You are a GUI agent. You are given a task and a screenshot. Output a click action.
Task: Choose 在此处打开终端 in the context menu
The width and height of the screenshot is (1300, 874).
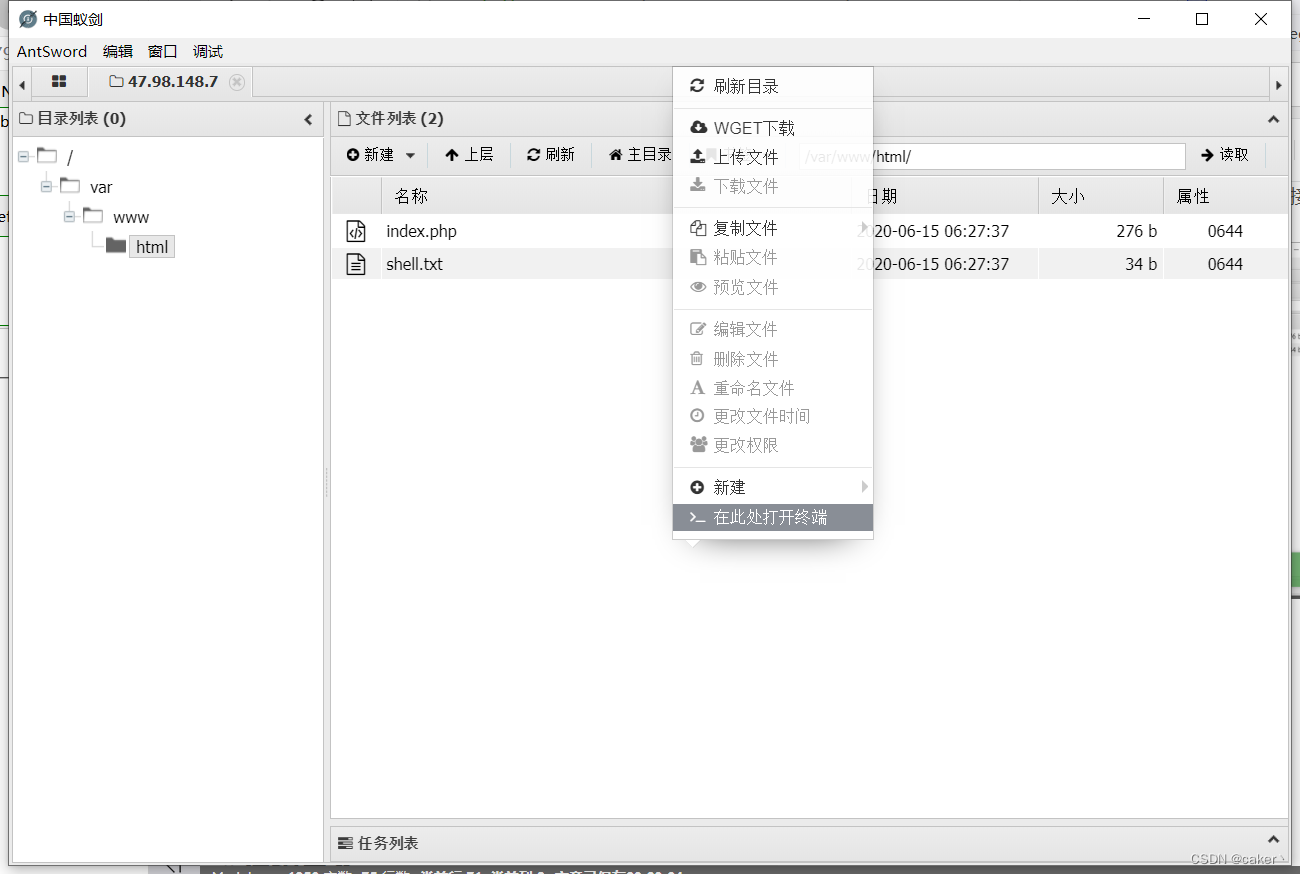click(x=773, y=517)
